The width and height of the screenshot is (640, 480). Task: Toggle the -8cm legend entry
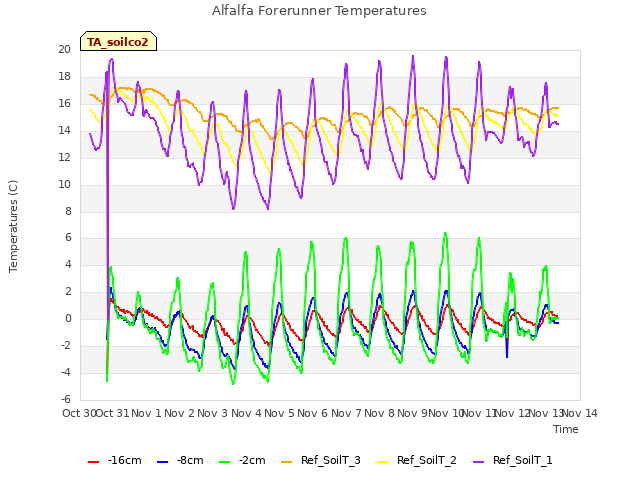click(x=180, y=460)
